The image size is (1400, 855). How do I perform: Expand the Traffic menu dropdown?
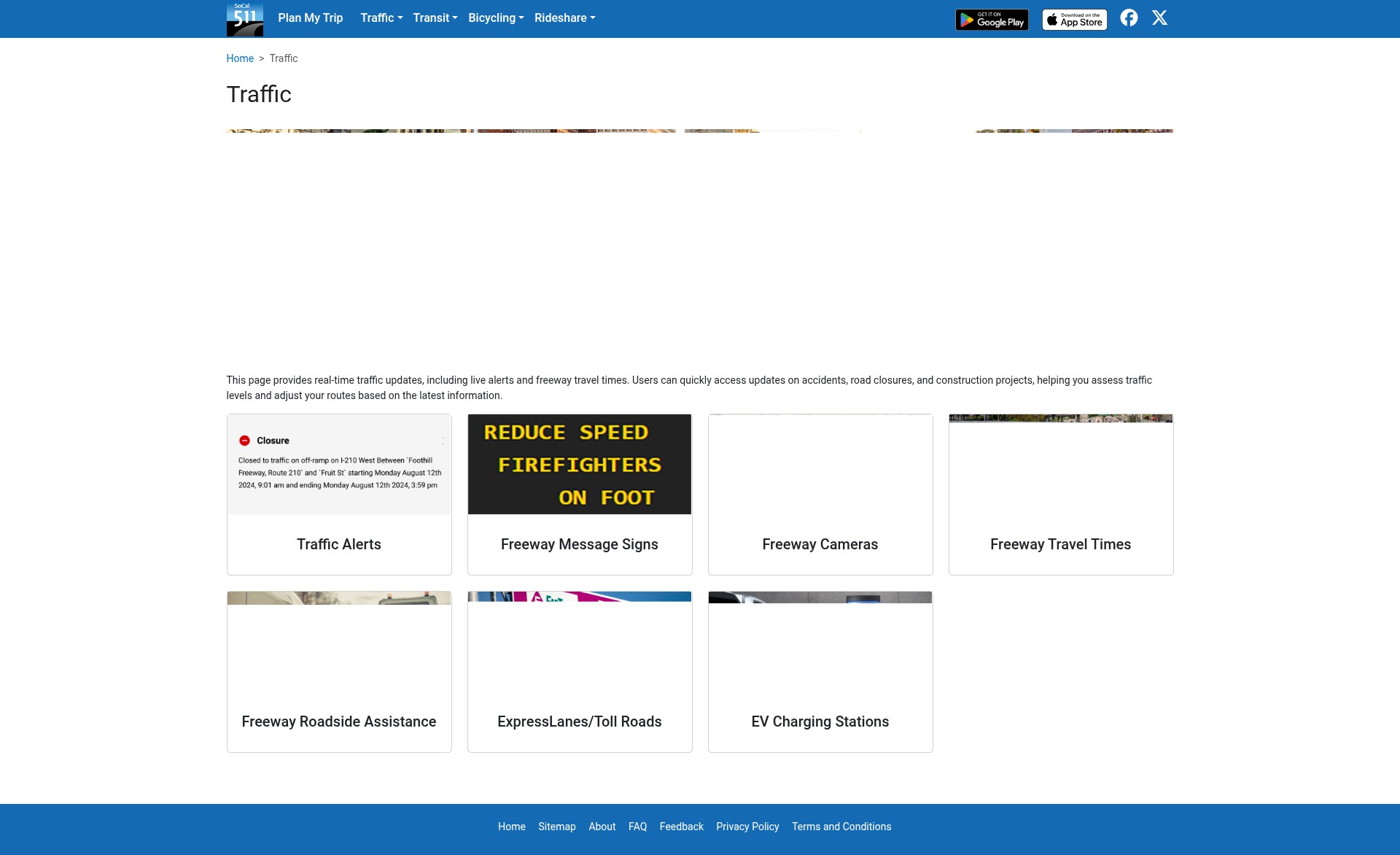(x=381, y=18)
